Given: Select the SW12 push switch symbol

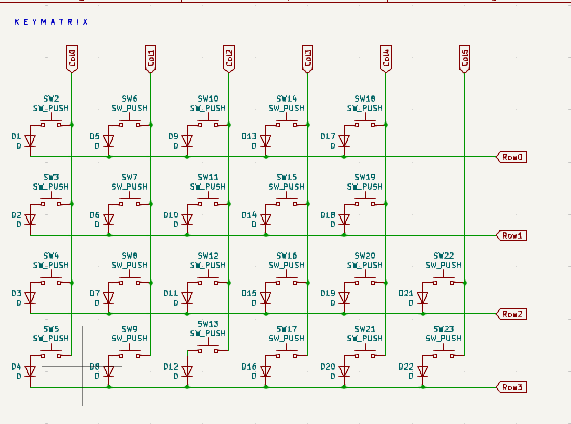Looking at the screenshot, I should click(208, 278).
